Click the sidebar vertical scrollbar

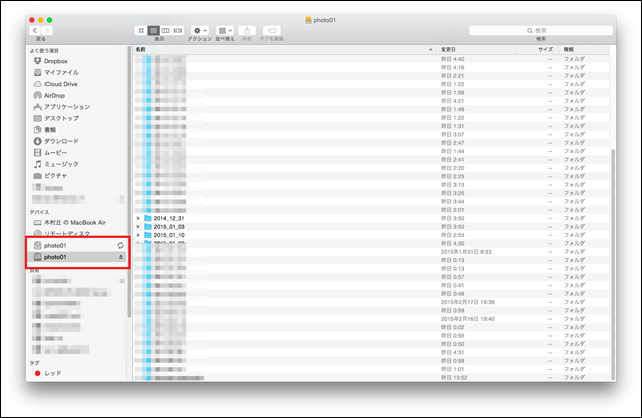129,182
